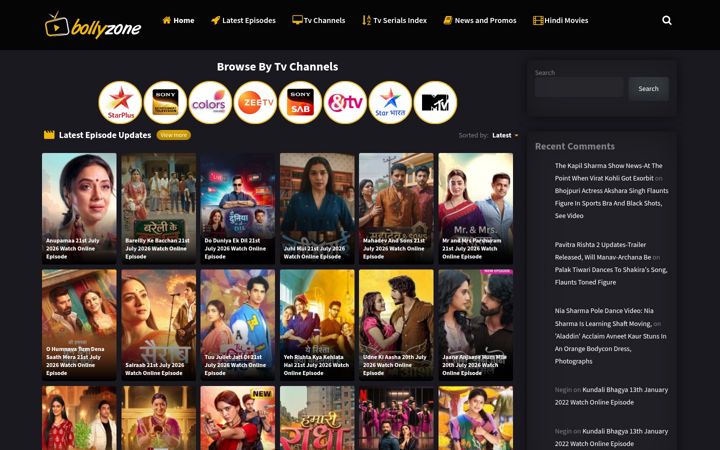The image size is (720, 450).
Task: Select the &tv channel icon
Action: click(x=345, y=102)
